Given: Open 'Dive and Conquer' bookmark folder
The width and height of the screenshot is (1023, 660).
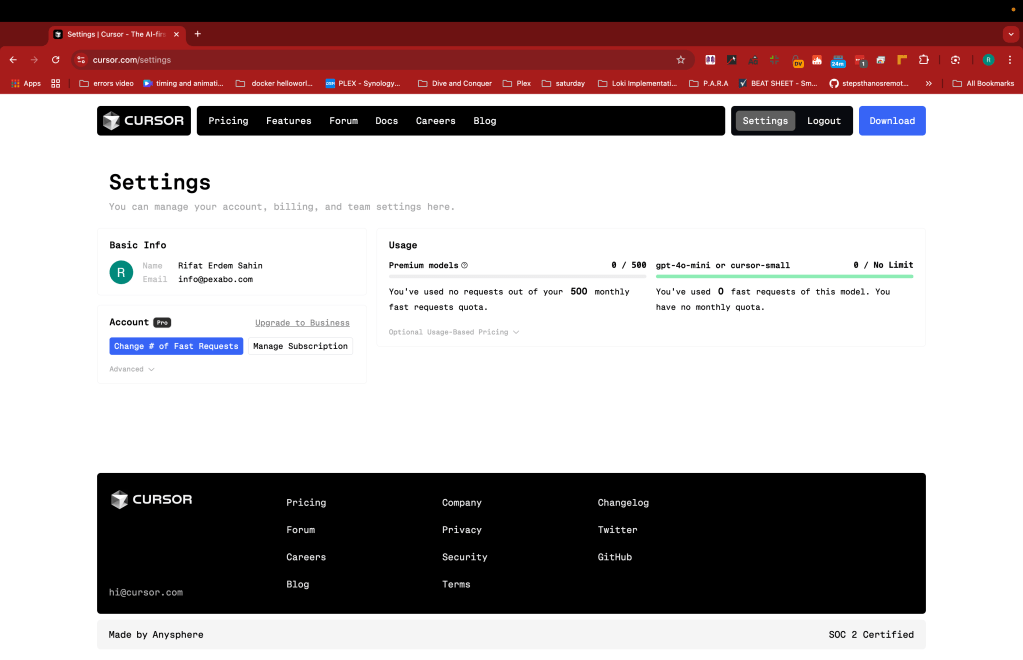Looking at the screenshot, I should point(455,83).
